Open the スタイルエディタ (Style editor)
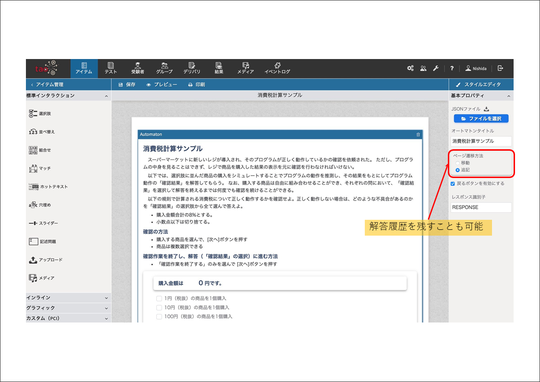This screenshot has width=540, height=382. click(x=479, y=84)
